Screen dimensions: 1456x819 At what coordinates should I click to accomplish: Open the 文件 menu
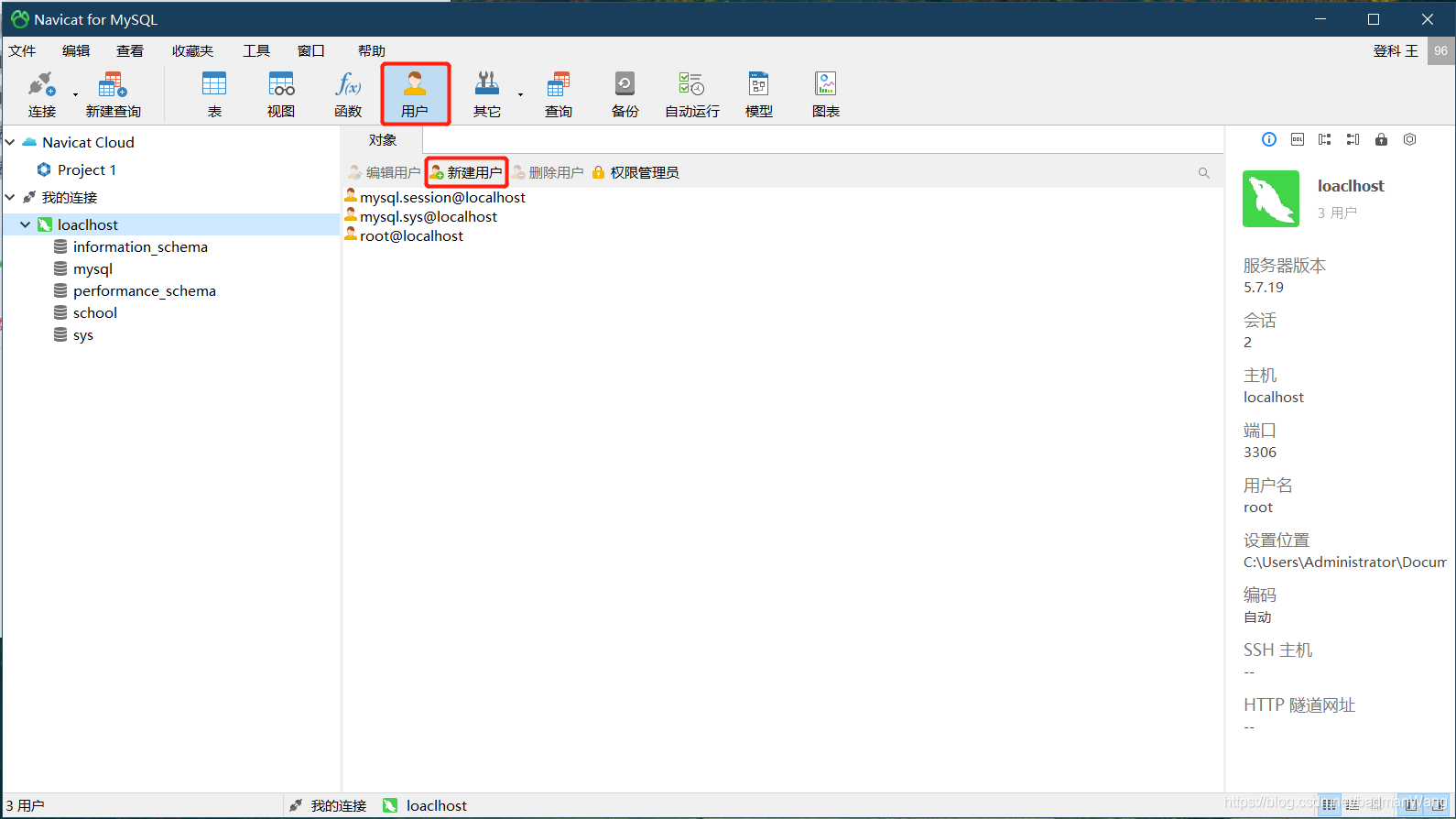pos(22,50)
